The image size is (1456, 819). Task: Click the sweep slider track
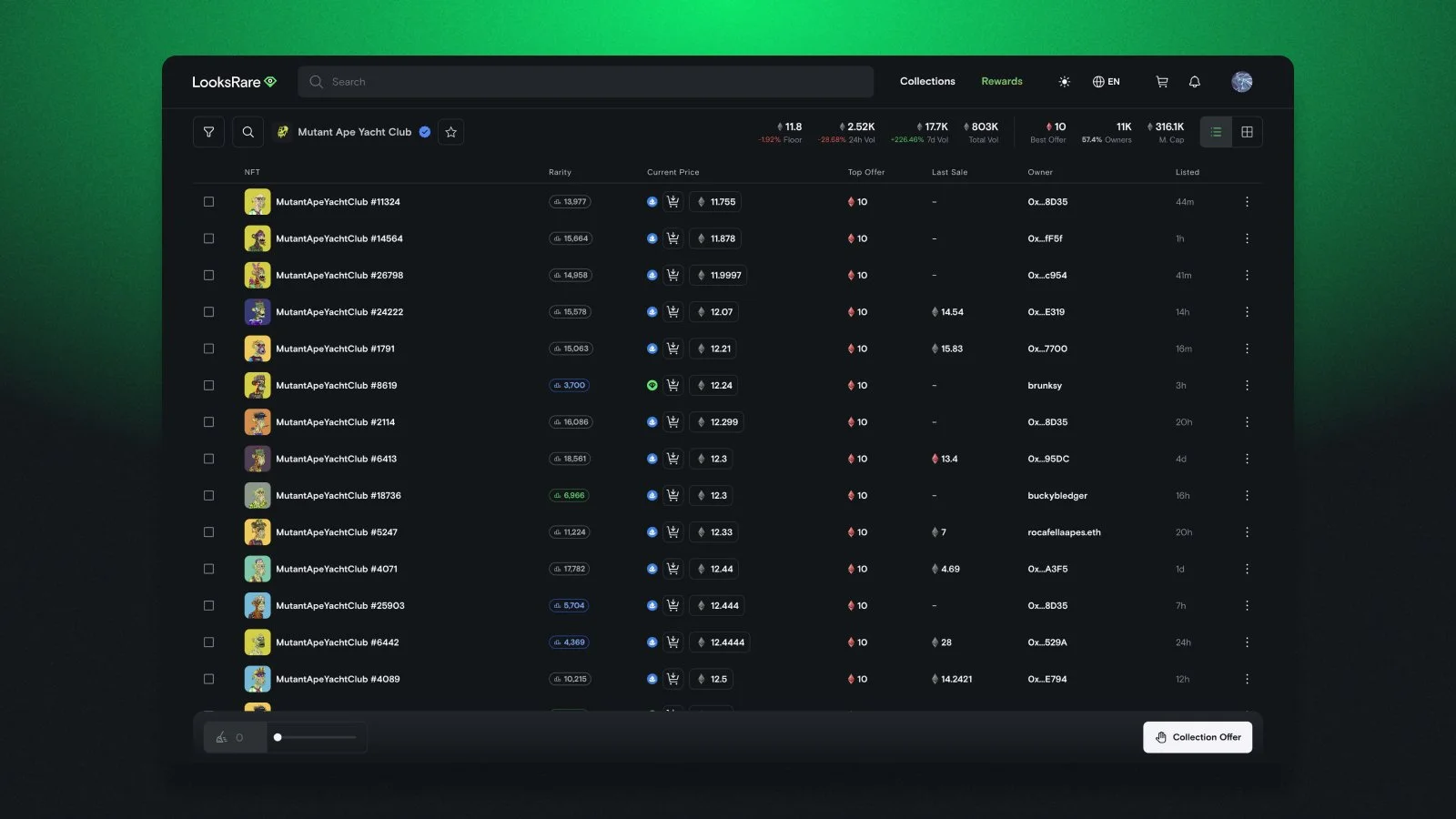coord(316,737)
